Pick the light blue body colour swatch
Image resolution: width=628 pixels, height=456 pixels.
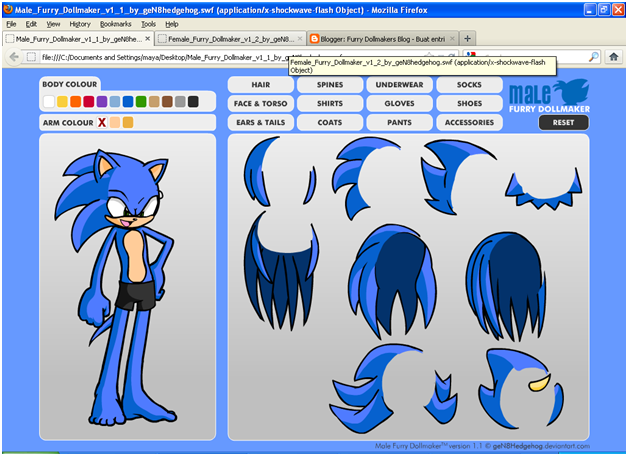pyautogui.click(x=115, y=102)
